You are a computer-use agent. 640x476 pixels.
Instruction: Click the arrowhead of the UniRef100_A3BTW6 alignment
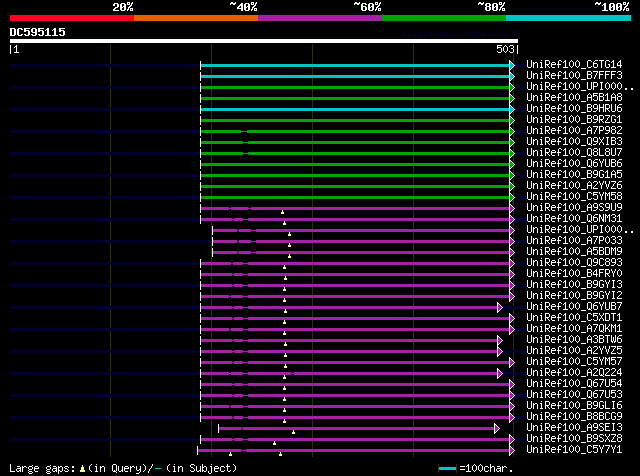click(500, 340)
